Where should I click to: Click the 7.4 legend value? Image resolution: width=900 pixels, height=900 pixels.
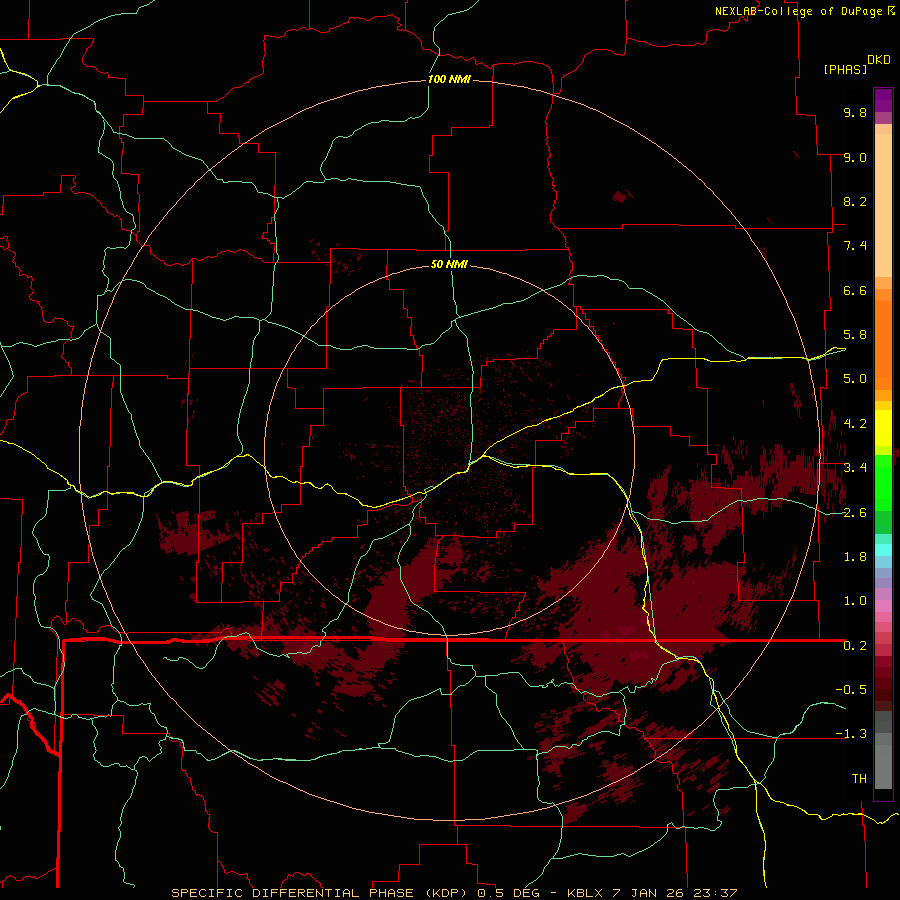tap(855, 246)
